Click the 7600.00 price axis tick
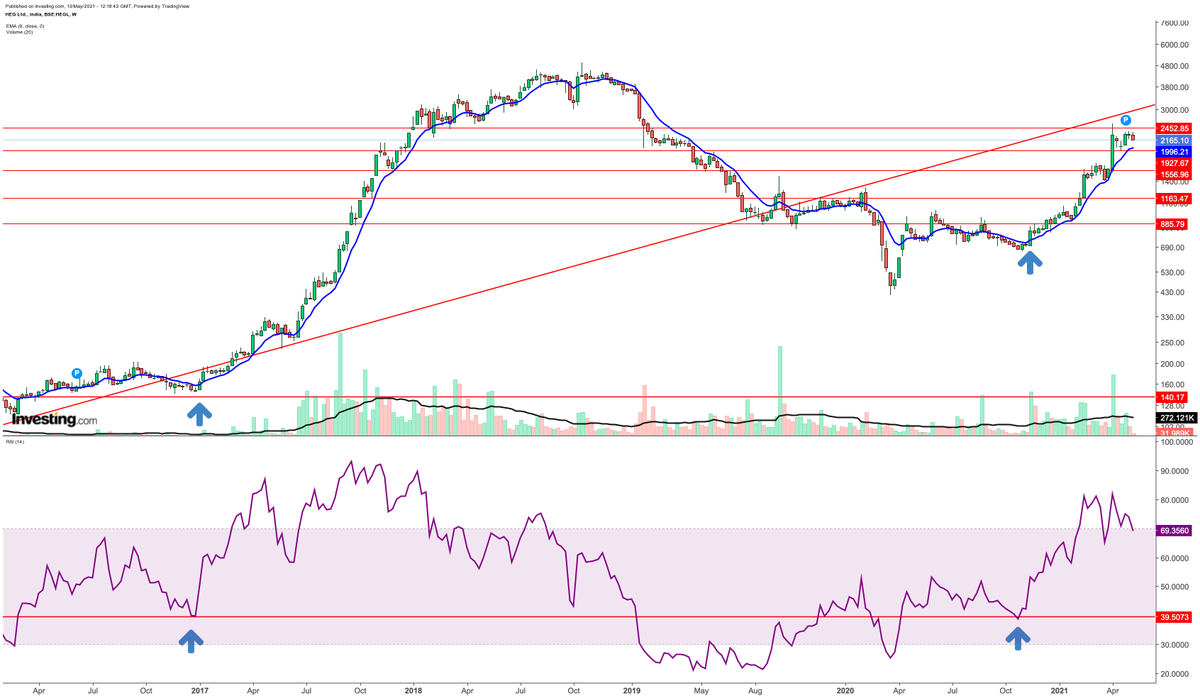 [1174, 21]
